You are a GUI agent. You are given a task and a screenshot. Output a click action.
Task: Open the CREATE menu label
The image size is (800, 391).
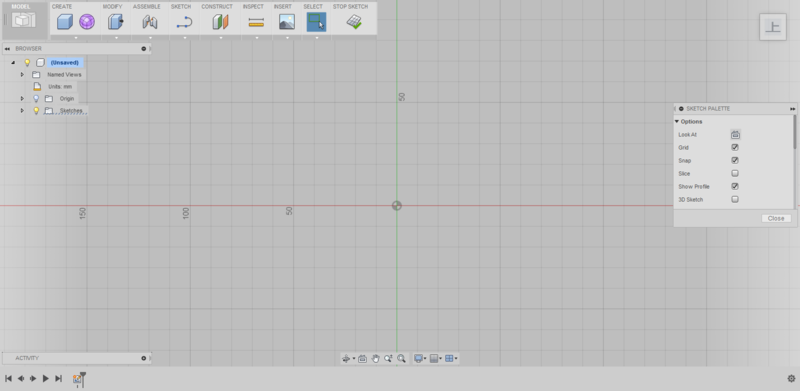point(62,7)
